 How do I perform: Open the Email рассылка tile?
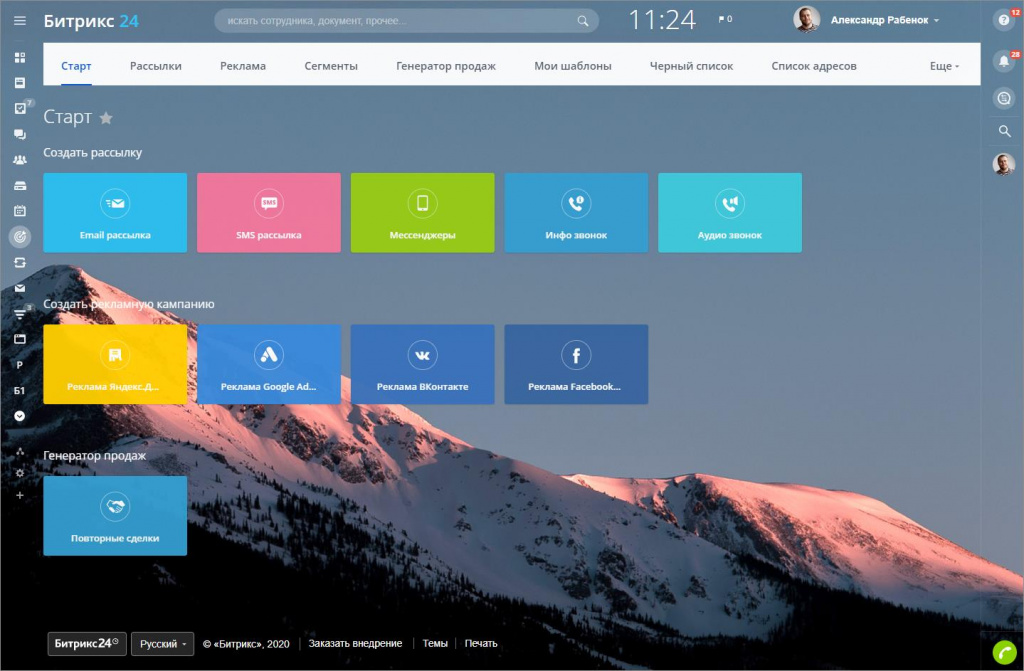click(x=115, y=212)
